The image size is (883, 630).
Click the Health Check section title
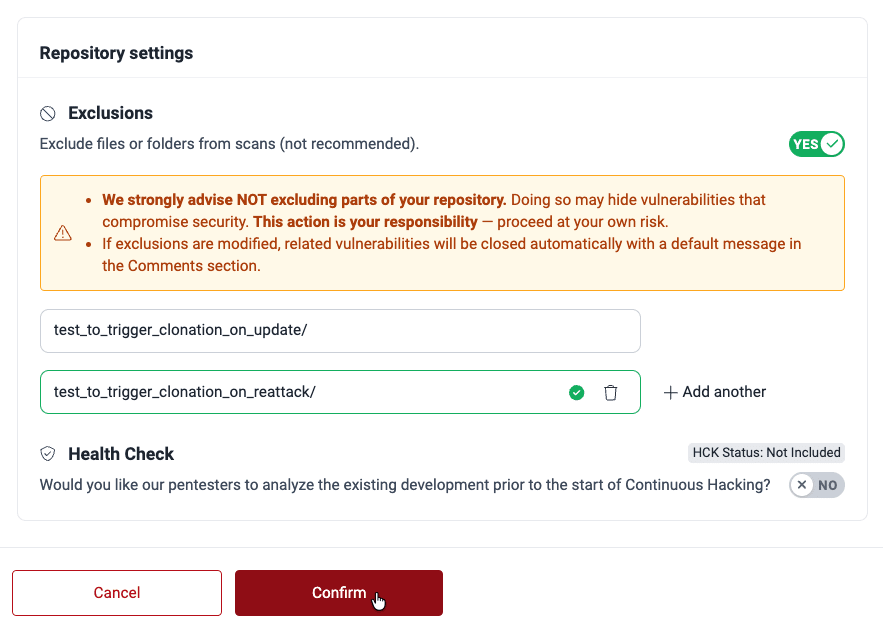coord(120,453)
